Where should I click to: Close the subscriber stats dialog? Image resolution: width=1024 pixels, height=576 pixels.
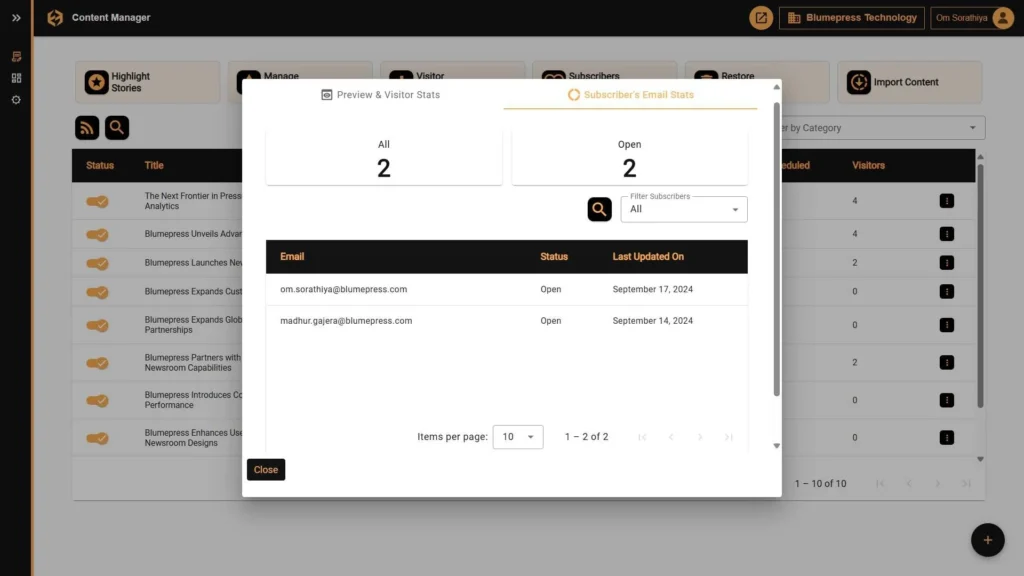pyautogui.click(x=265, y=469)
